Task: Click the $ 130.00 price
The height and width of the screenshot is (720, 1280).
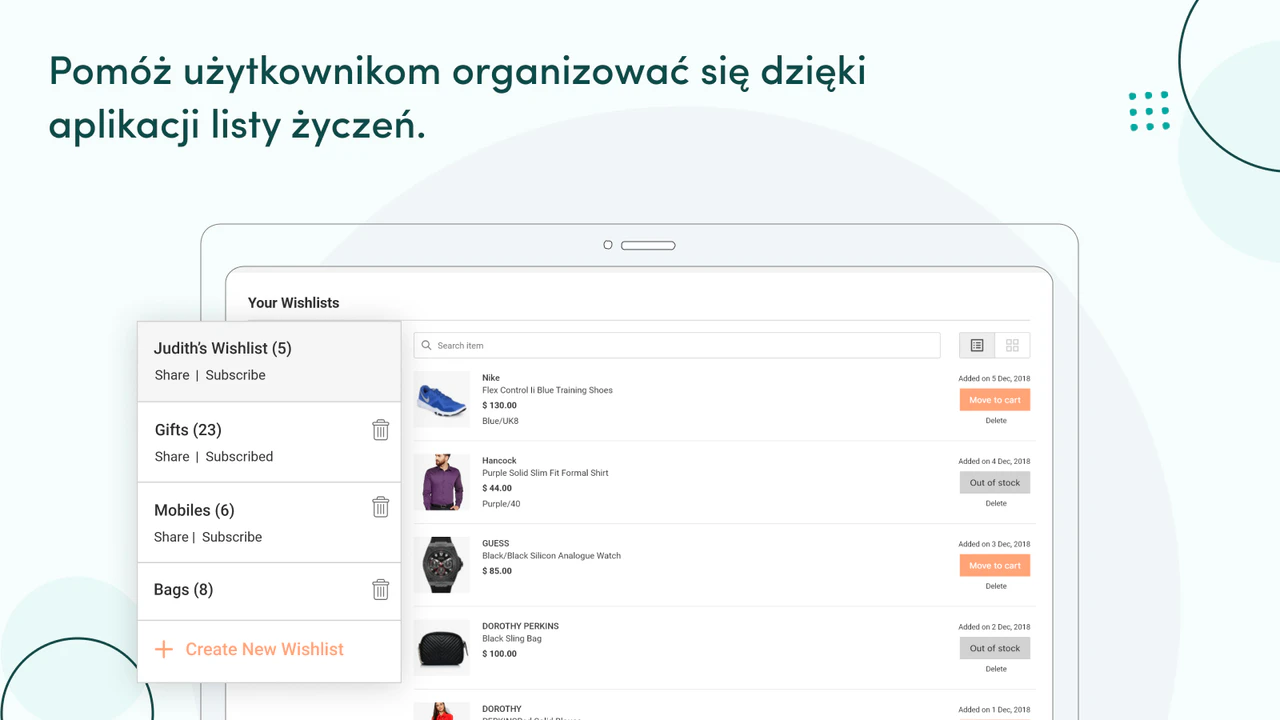Action: [499, 406]
